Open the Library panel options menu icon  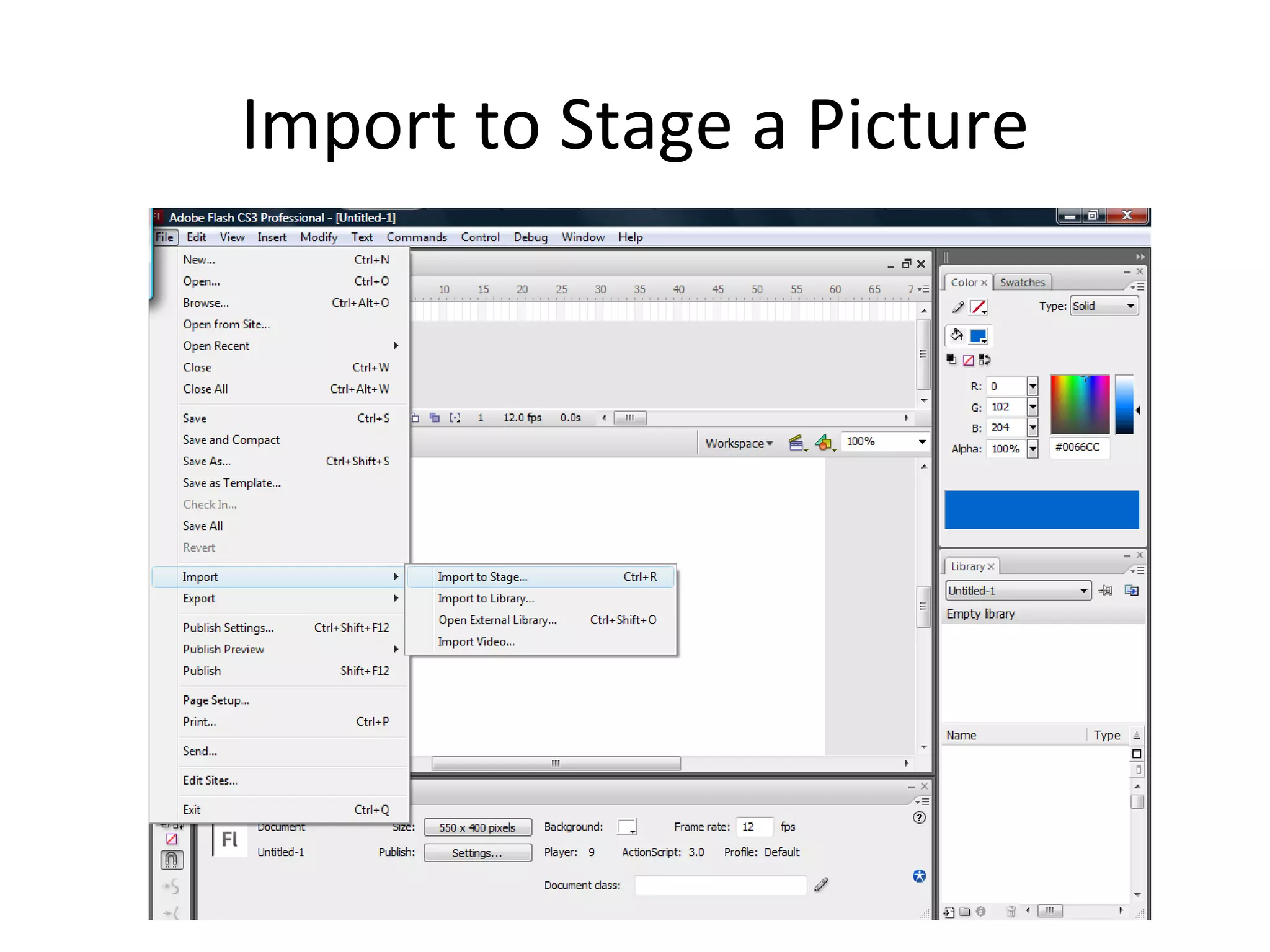point(1137,570)
